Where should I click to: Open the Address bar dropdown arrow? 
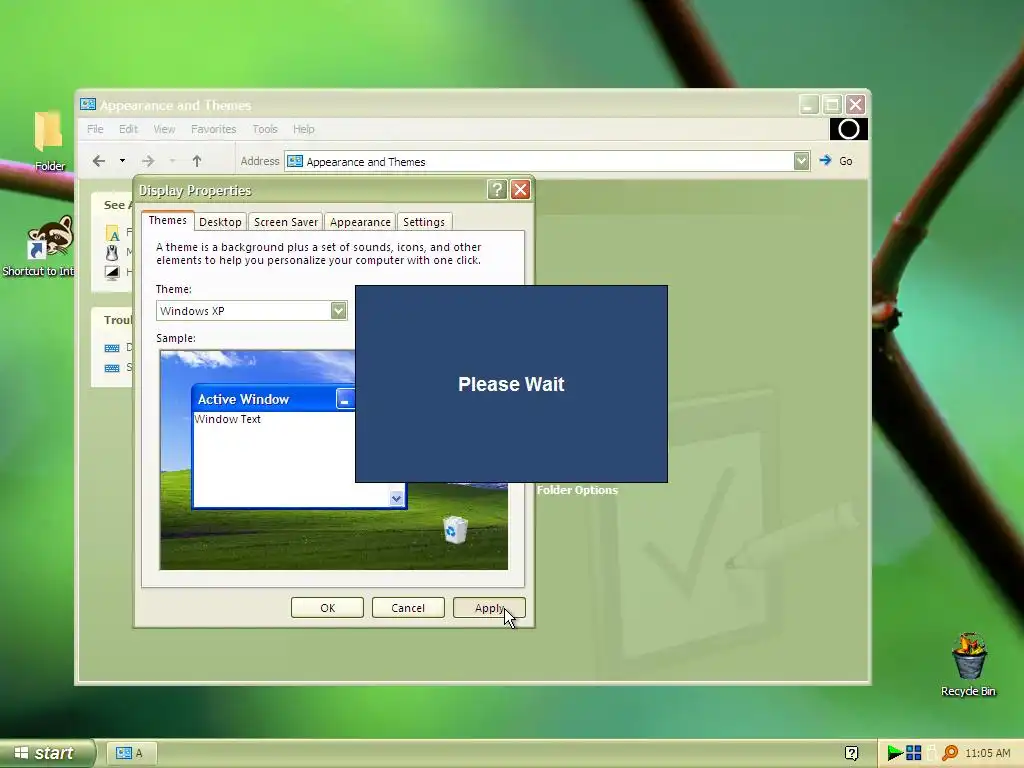coord(801,161)
